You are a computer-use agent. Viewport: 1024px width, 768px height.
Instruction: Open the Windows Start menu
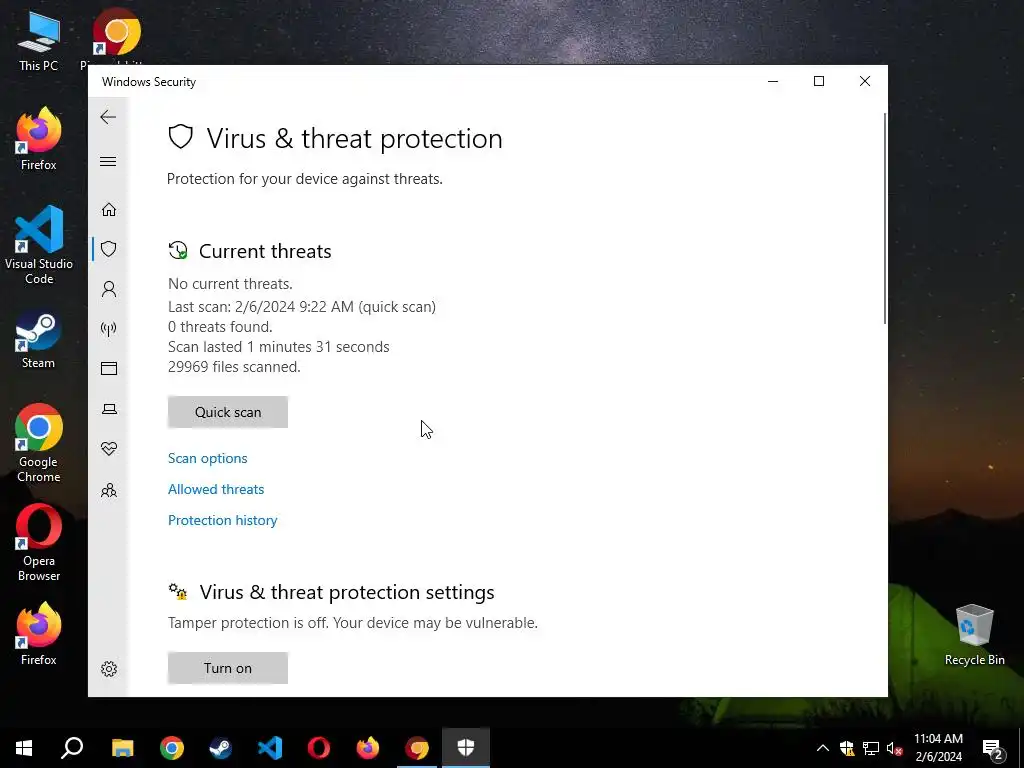(24, 748)
